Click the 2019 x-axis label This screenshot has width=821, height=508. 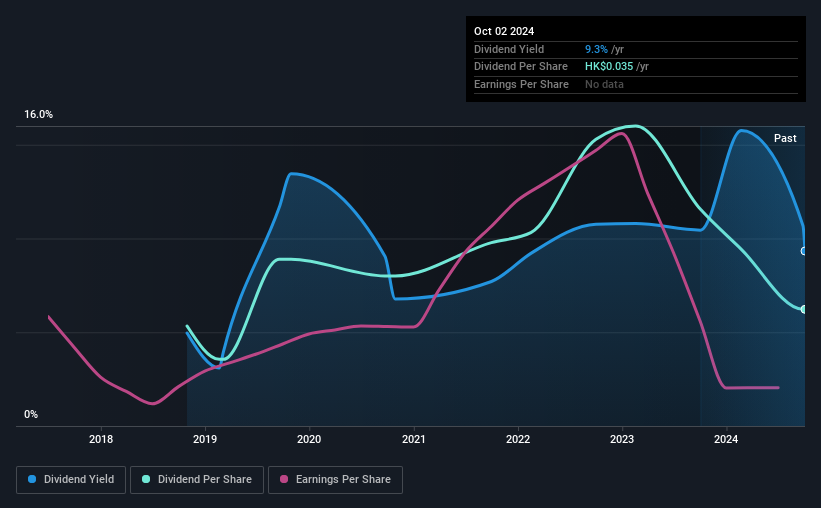pyautogui.click(x=205, y=439)
